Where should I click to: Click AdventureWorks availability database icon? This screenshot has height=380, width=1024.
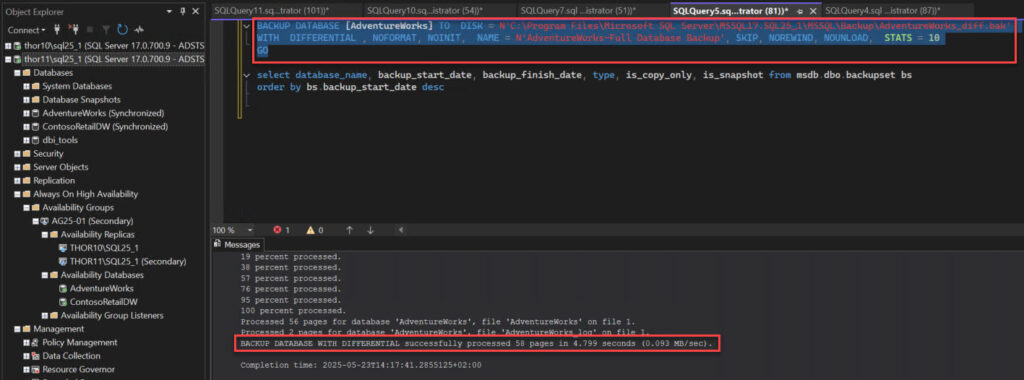coord(63,289)
